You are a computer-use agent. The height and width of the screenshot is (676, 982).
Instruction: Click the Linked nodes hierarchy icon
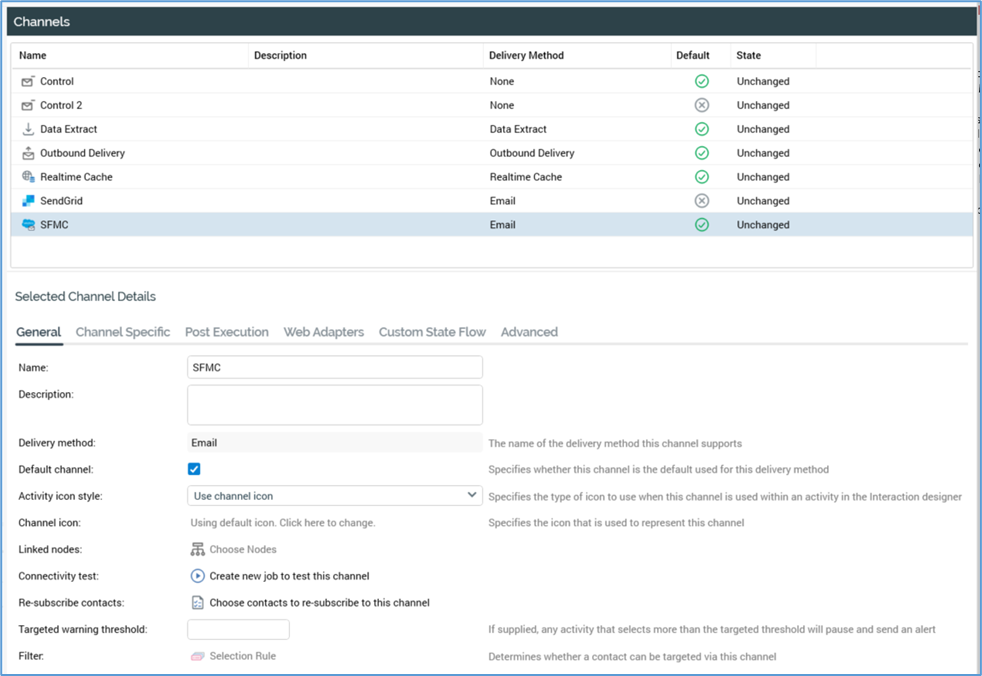pyautogui.click(x=197, y=549)
